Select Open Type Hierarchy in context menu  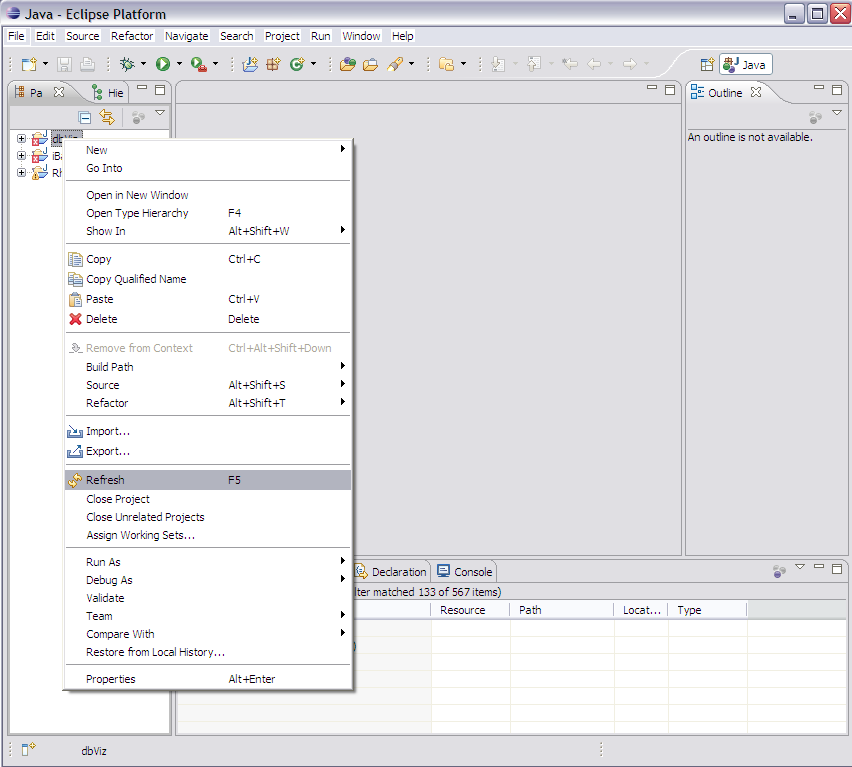click(208, 213)
